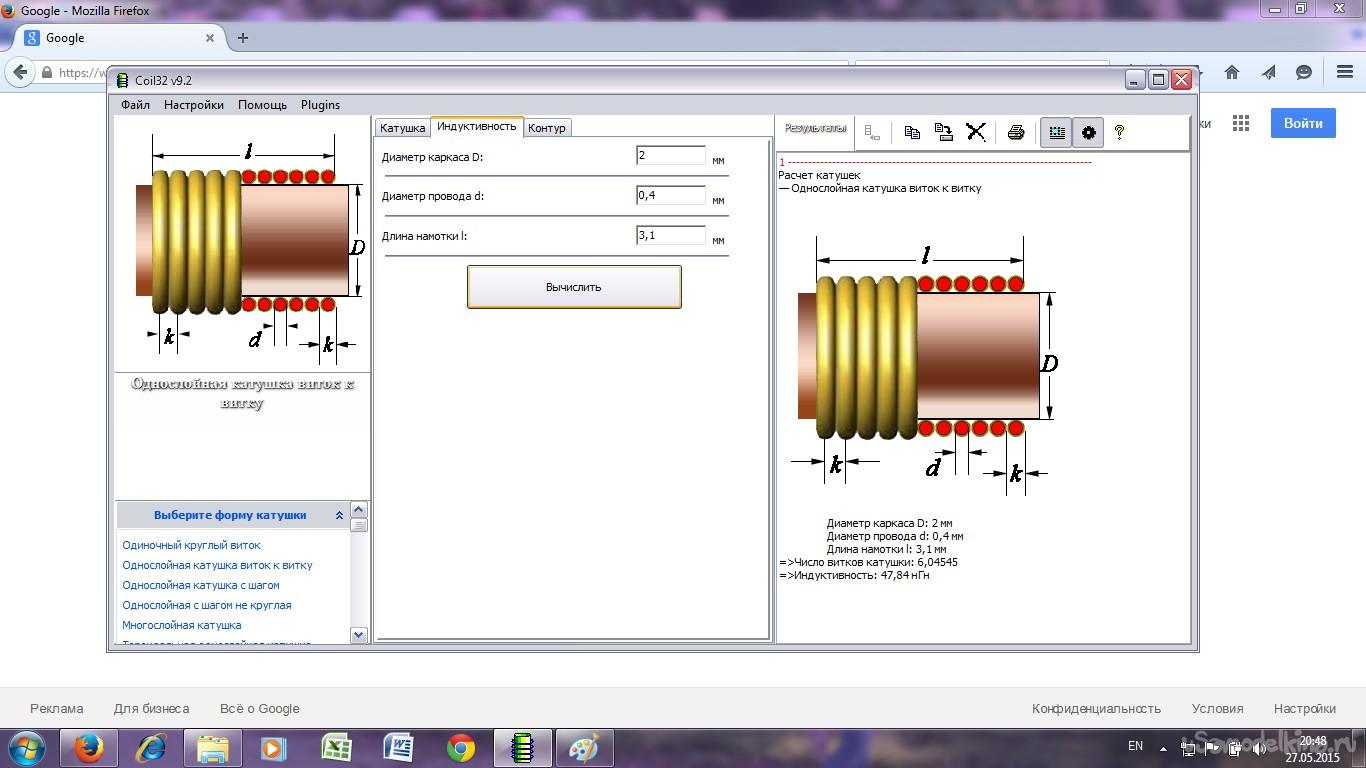Click the coil list scrollbar down arrow

pyautogui.click(x=359, y=635)
